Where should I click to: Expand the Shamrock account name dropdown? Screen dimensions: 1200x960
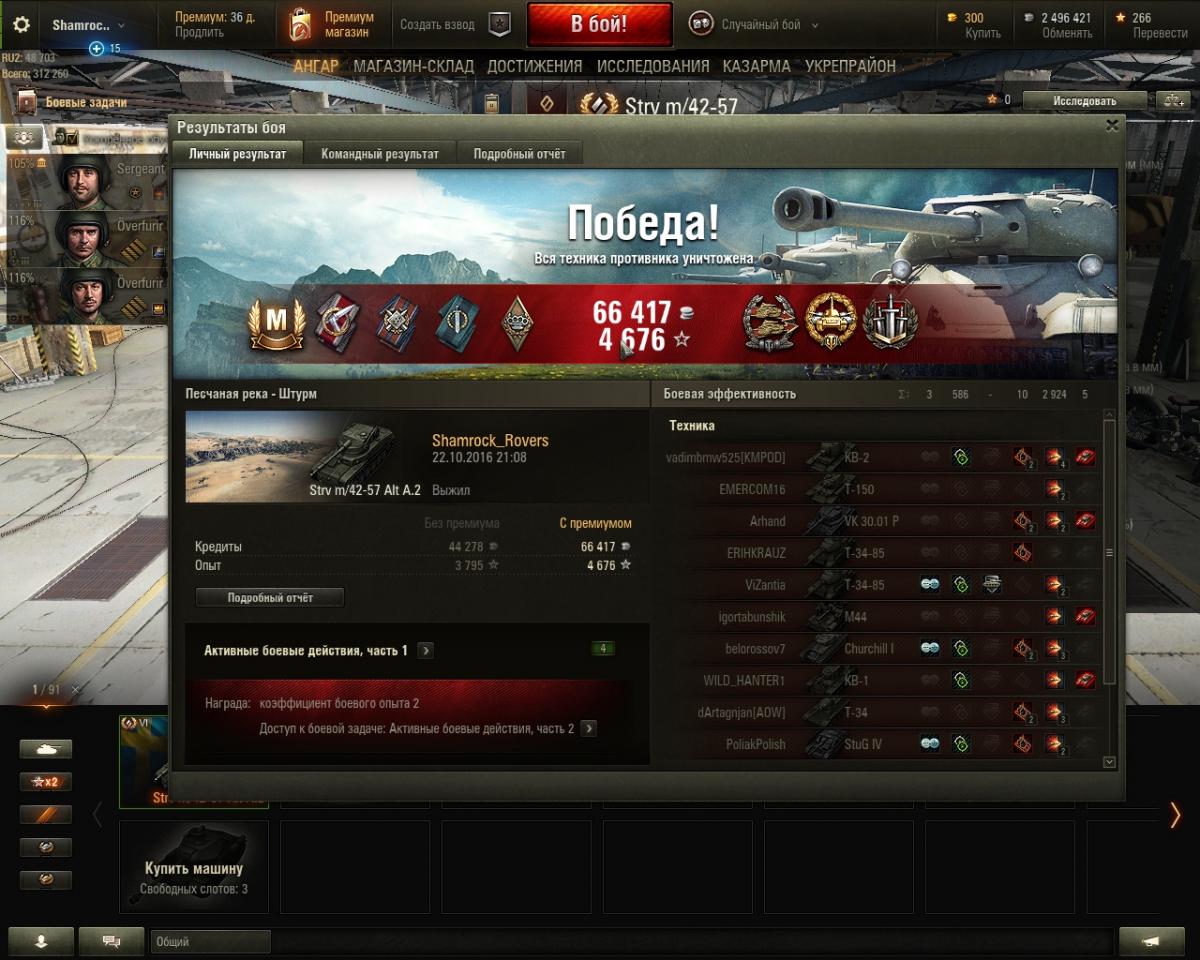[89, 25]
